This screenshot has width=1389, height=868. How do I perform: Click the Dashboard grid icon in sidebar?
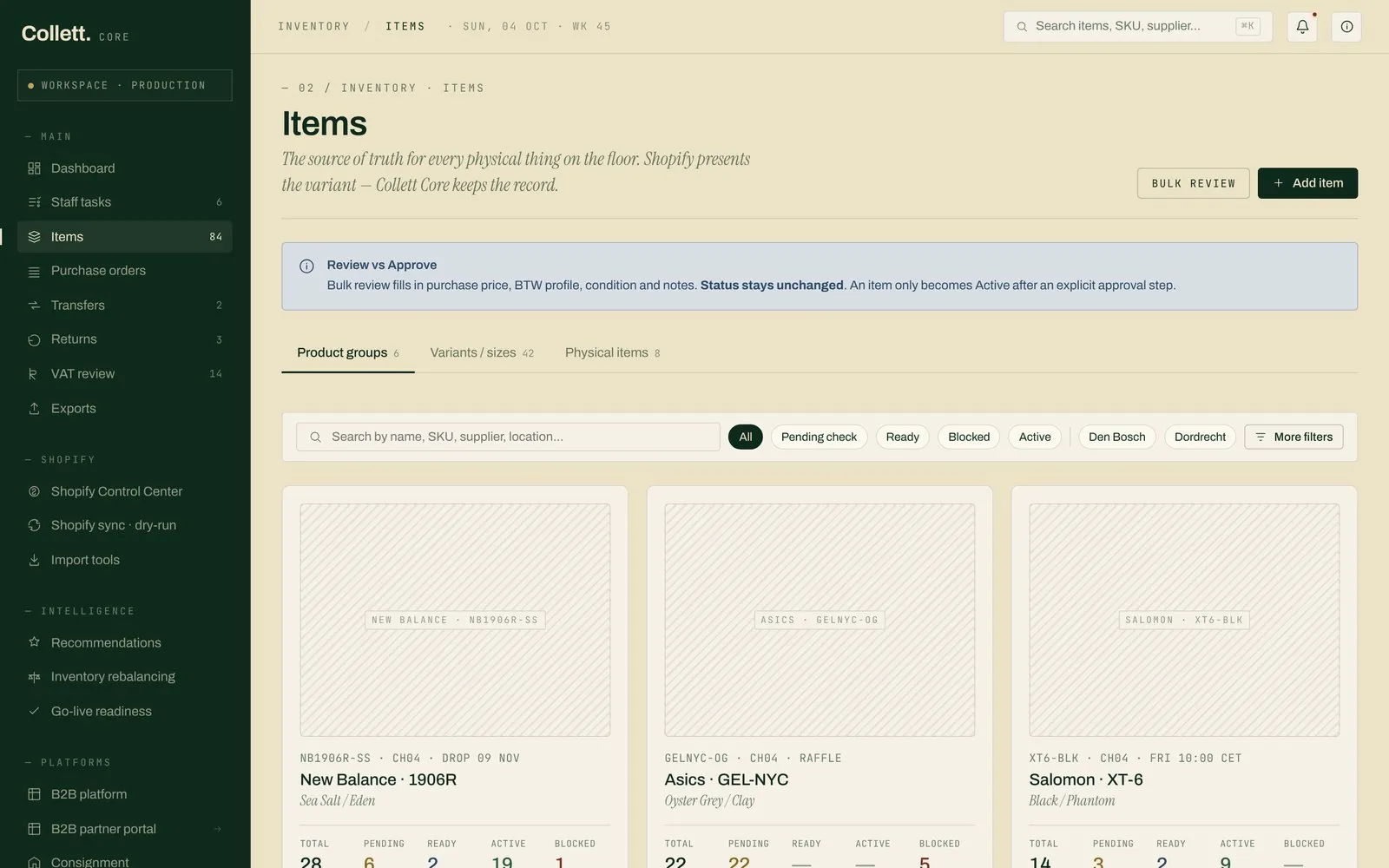(x=34, y=168)
